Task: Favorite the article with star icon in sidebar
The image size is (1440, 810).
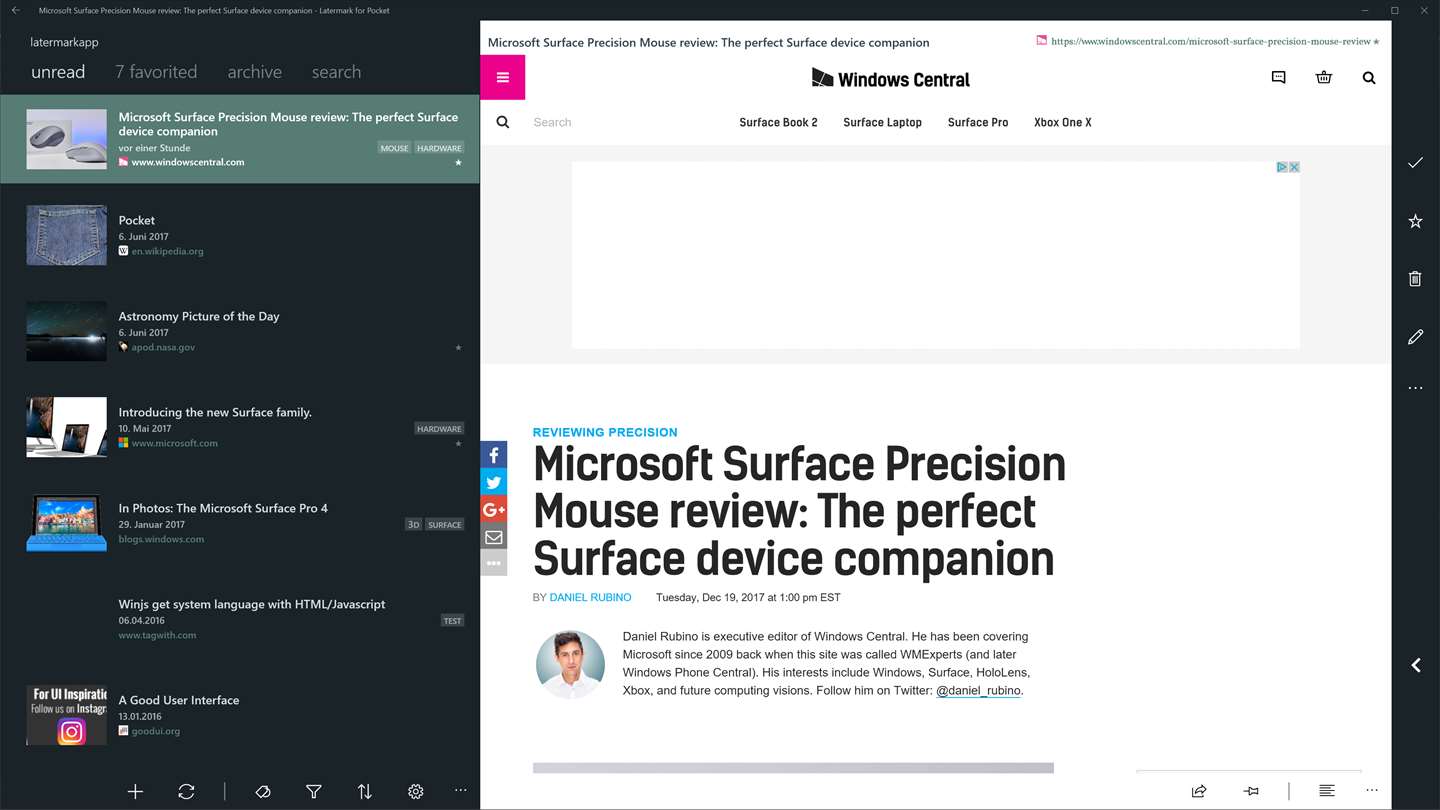Action: pos(1415,221)
